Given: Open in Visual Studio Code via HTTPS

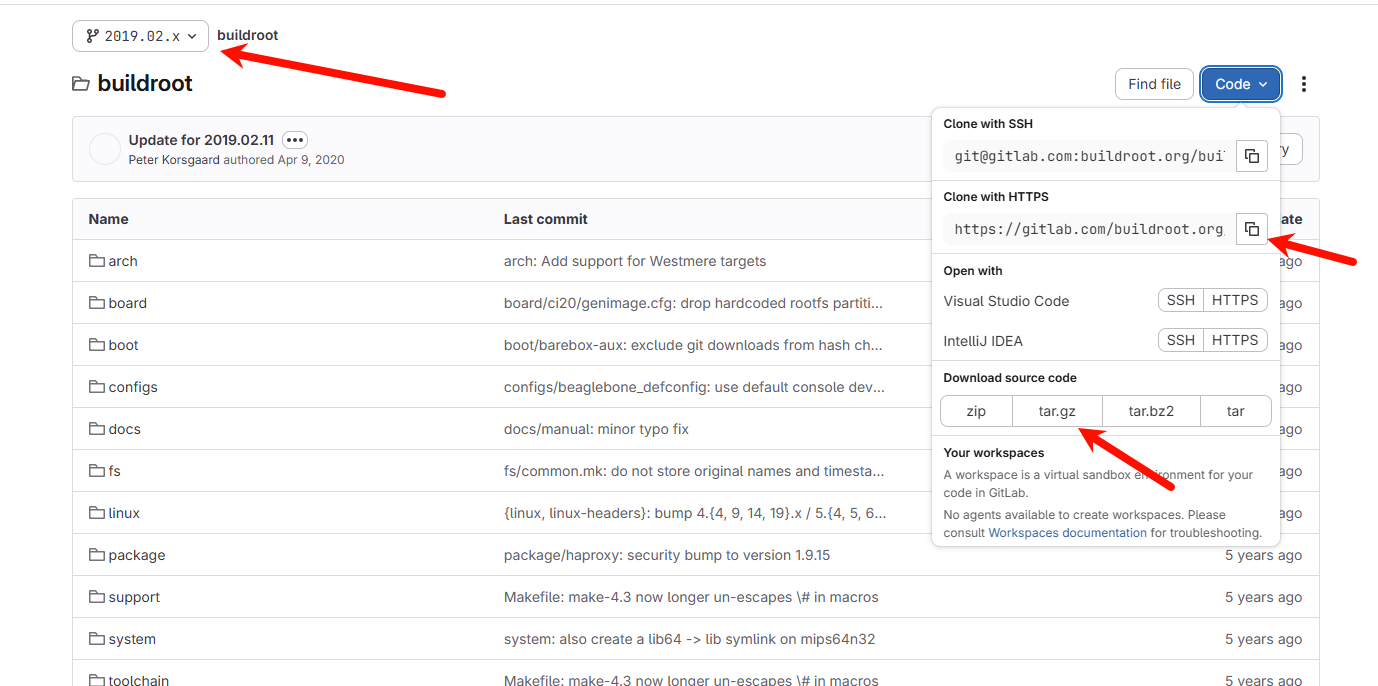Looking at the screenshot, I should (x=1235, y=301).
